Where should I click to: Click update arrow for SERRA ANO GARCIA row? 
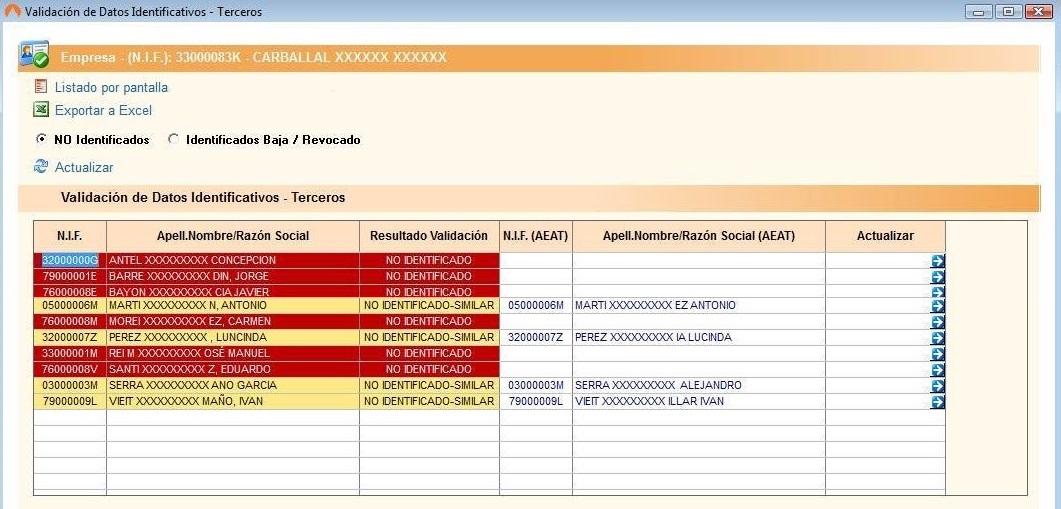(x=937, y=386)
